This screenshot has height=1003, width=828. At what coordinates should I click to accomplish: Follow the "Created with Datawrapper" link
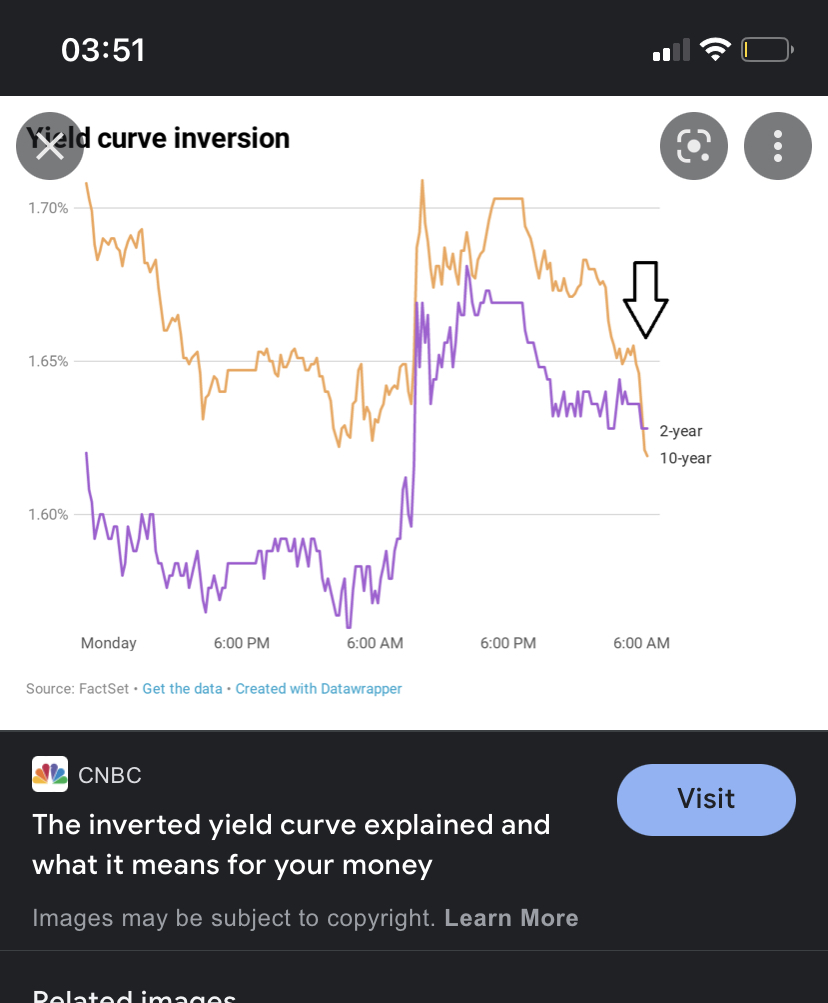[x=318, y=689]
